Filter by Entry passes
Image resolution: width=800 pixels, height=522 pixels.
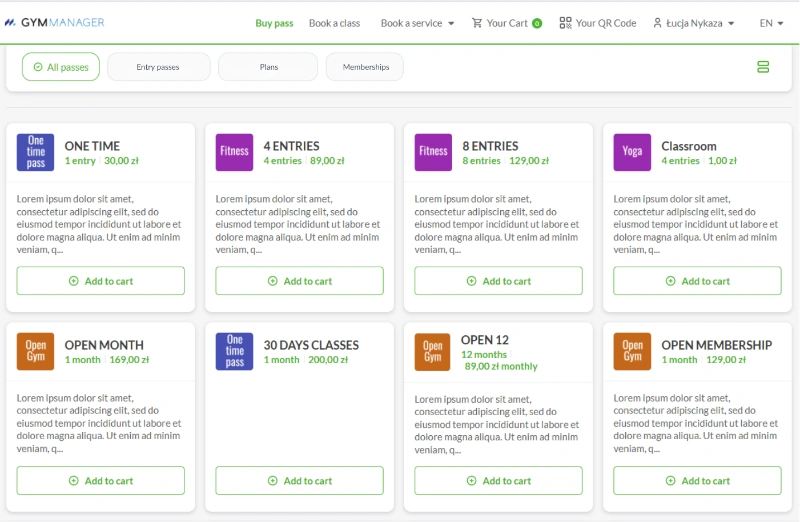pos(158,67)
